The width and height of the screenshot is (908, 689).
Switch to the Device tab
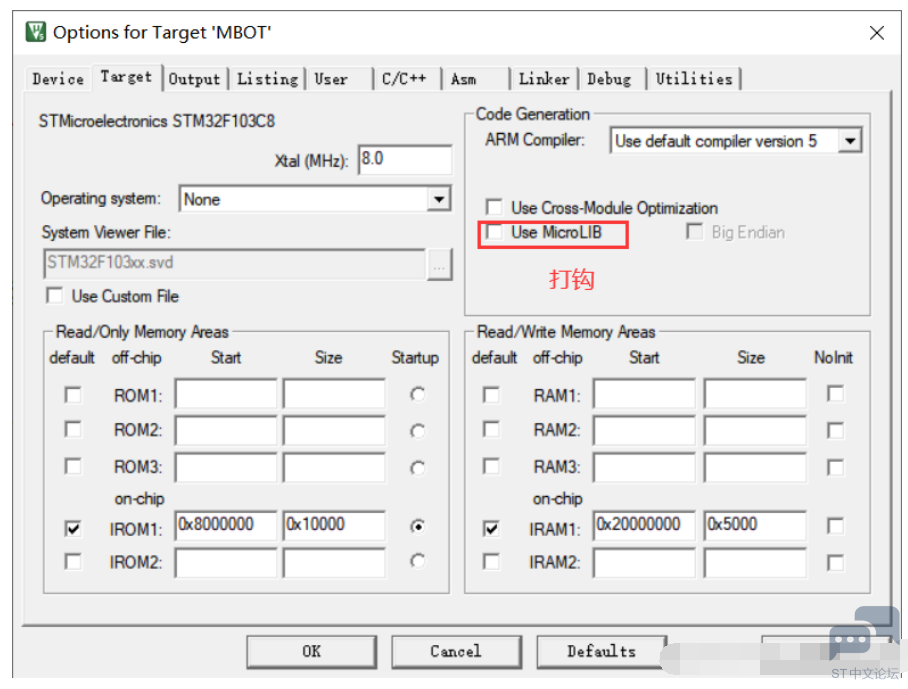coord(58,79)
